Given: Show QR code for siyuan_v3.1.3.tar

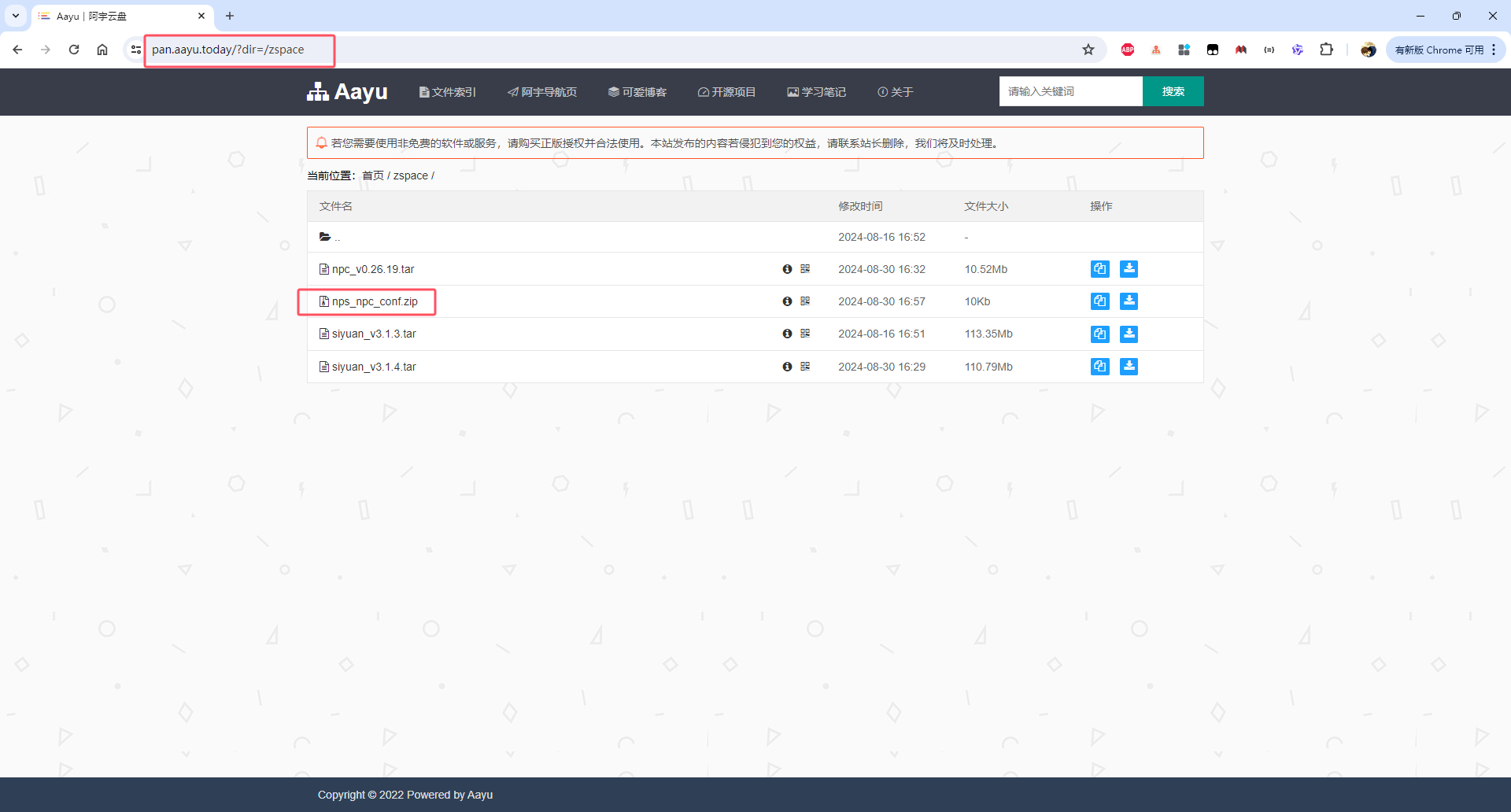Looking at the screenshot, I should coord(805,334).
